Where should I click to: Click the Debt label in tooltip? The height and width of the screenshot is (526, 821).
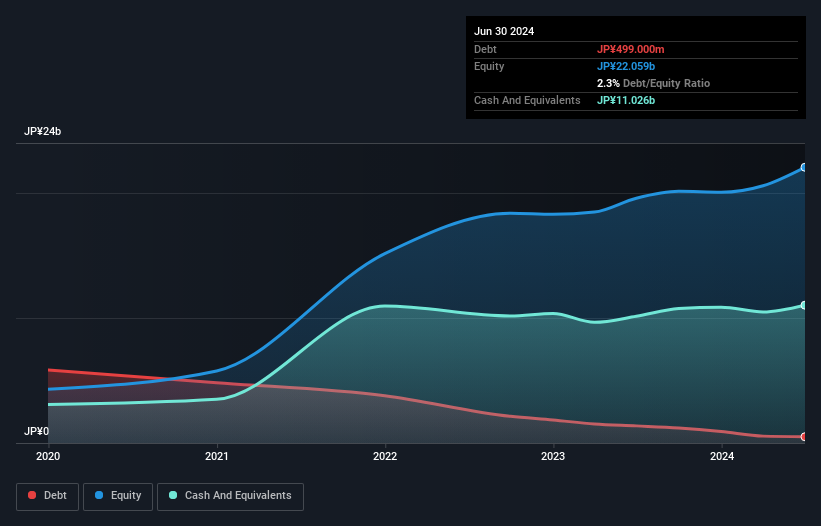(485, 49)
